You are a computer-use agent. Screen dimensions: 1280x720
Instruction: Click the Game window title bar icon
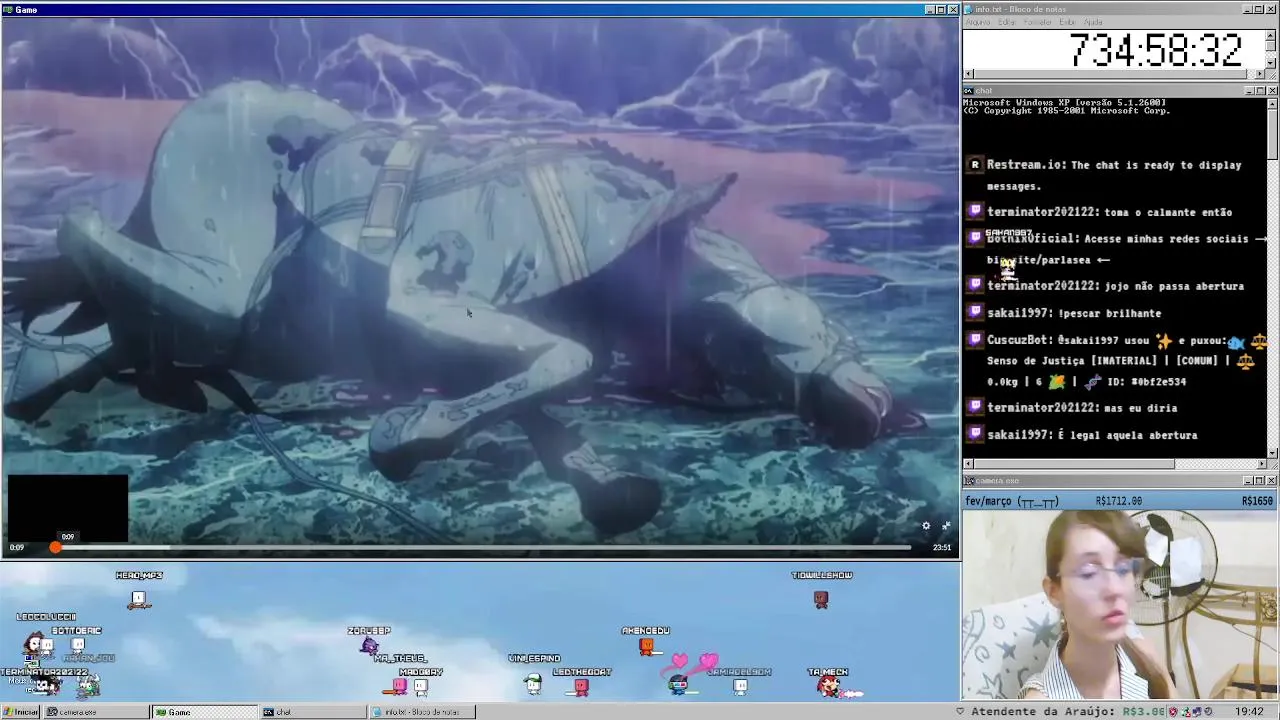7,9
